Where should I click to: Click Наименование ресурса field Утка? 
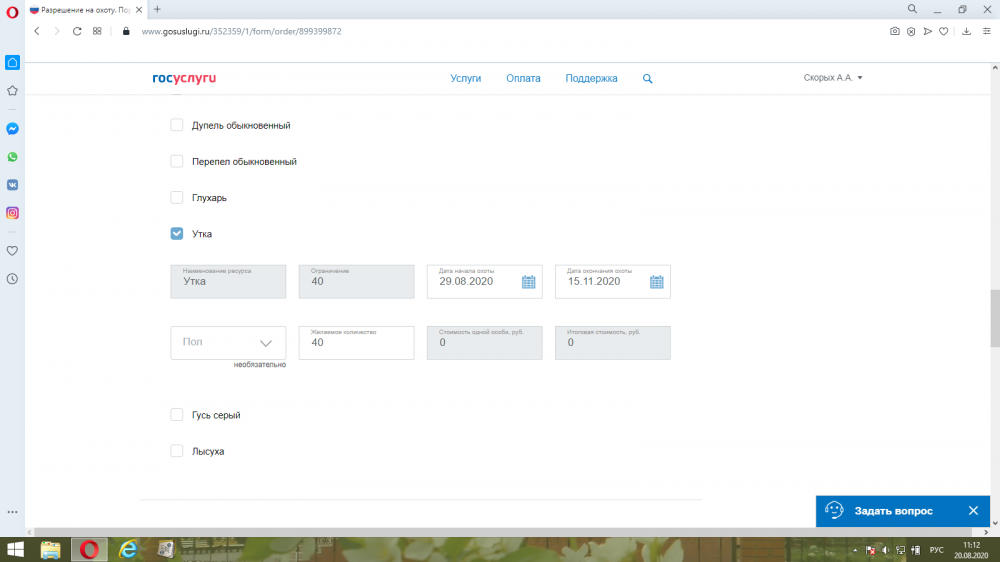[228, 281]
